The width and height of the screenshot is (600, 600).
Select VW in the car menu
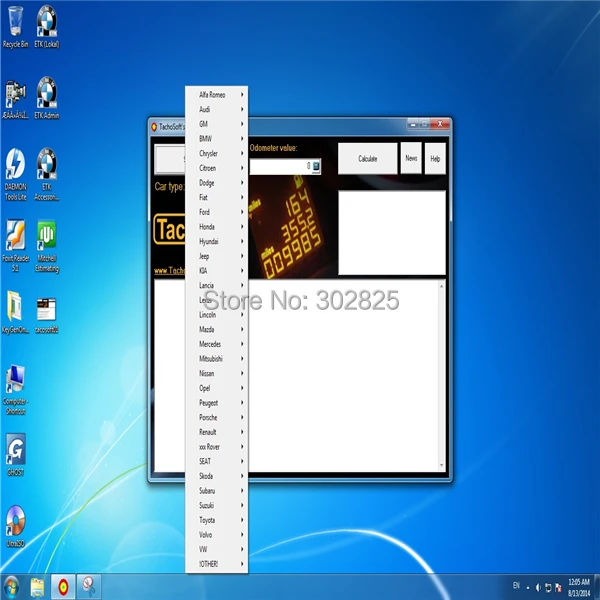point(217,549)
